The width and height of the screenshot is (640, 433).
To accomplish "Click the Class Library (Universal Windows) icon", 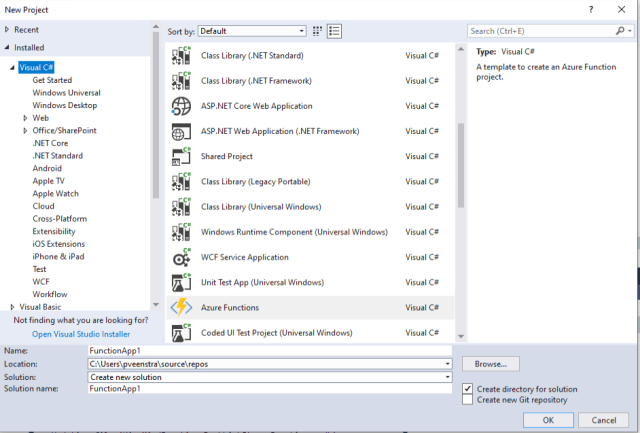I will tap(181, 207).
